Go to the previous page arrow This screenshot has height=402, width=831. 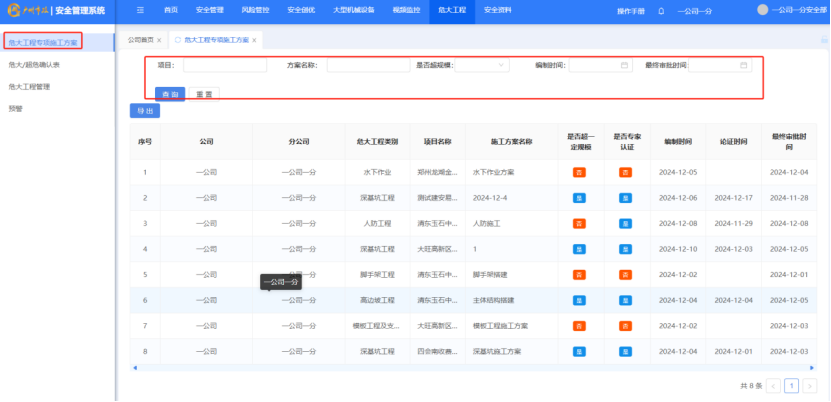tap(774, 385)
